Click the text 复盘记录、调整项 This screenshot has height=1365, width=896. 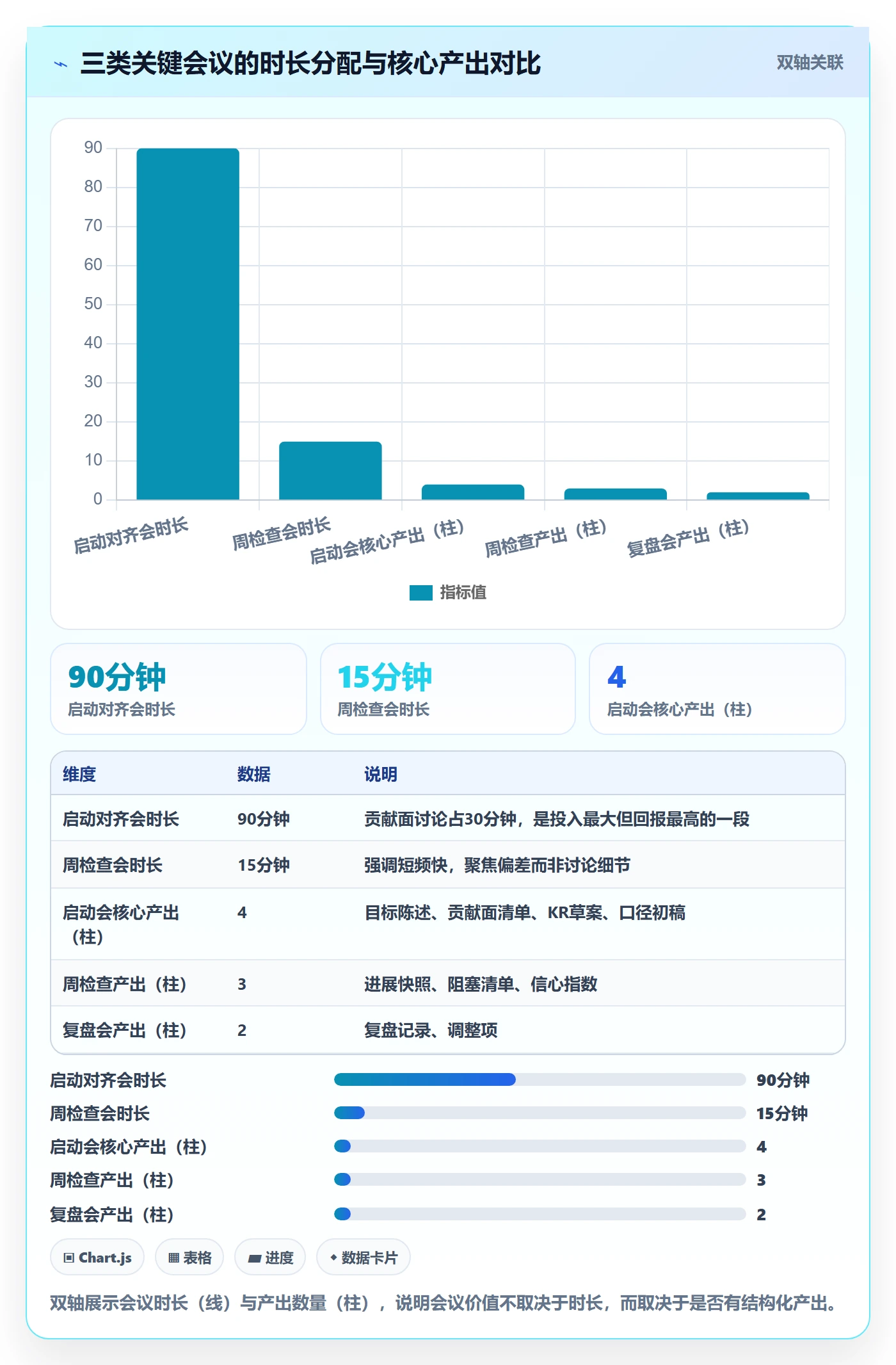click(x=431, y=1030)
